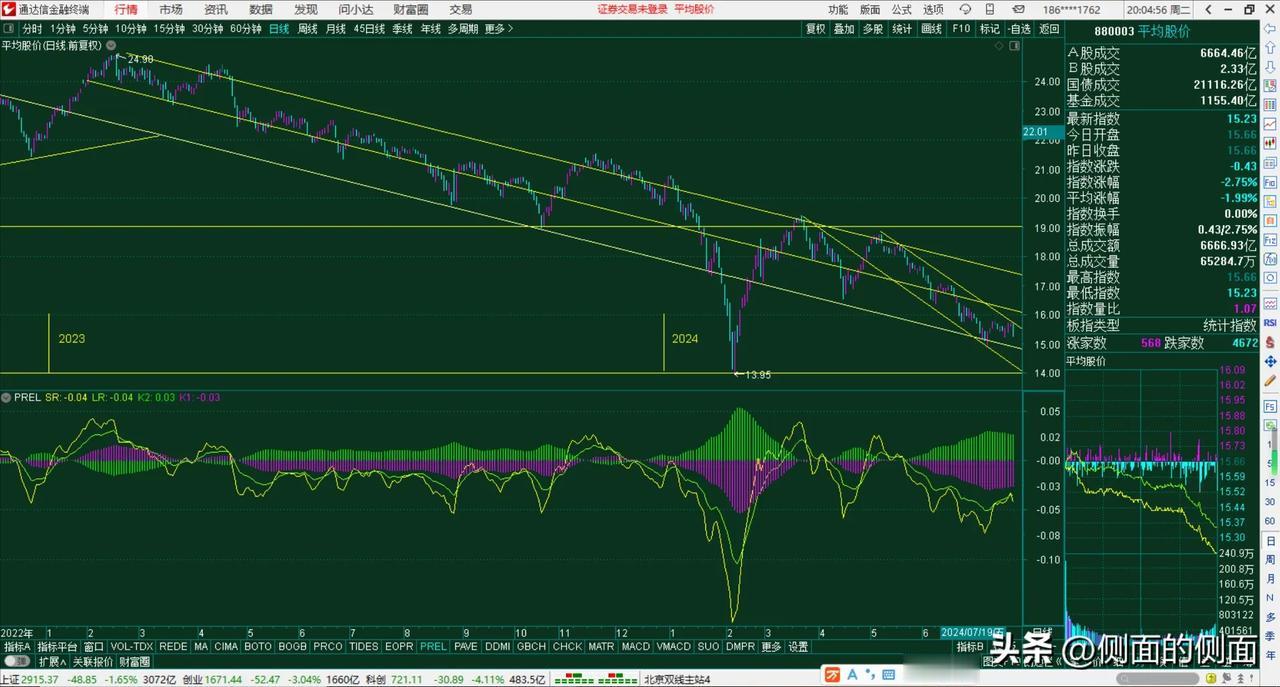Viewport: 1280px width, 687px height.
Task: Open the 问小达 menu
Action: click(x=356, y=9)
